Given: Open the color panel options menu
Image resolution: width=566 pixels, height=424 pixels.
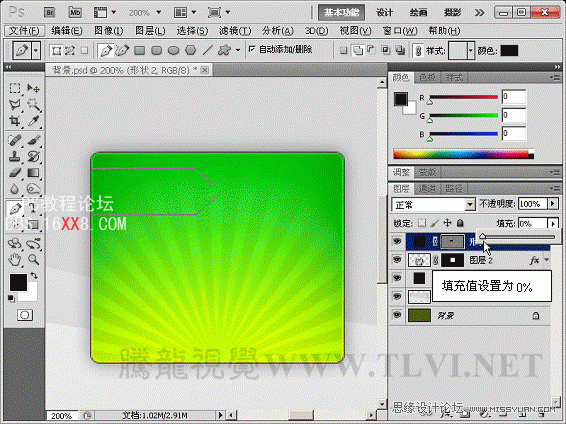Looking at the screenshot, I should tap(554, 77).
